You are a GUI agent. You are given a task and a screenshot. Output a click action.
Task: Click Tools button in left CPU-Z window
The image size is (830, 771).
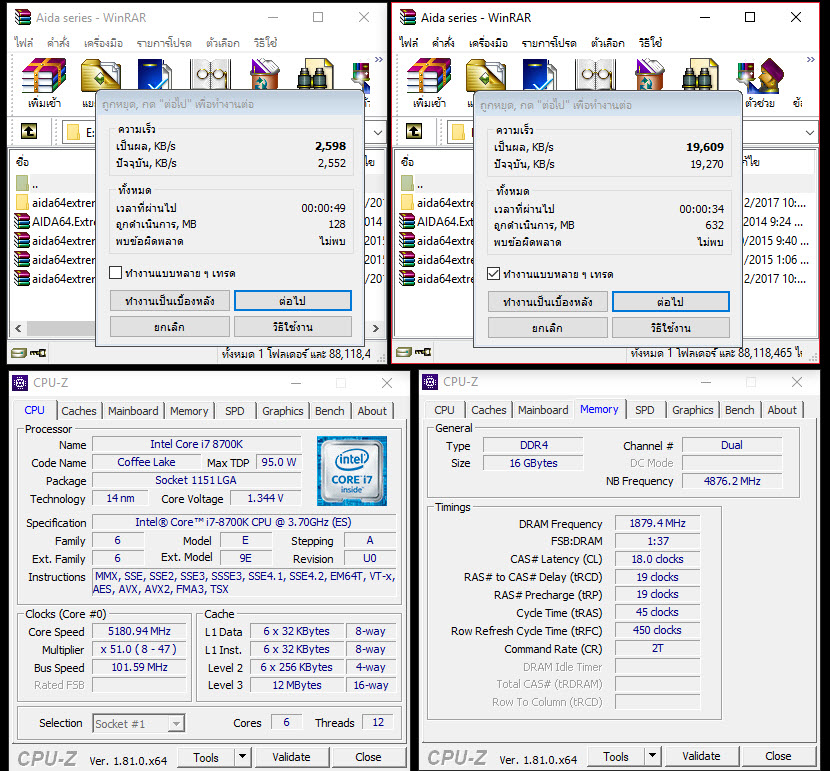tap(206, 757)
